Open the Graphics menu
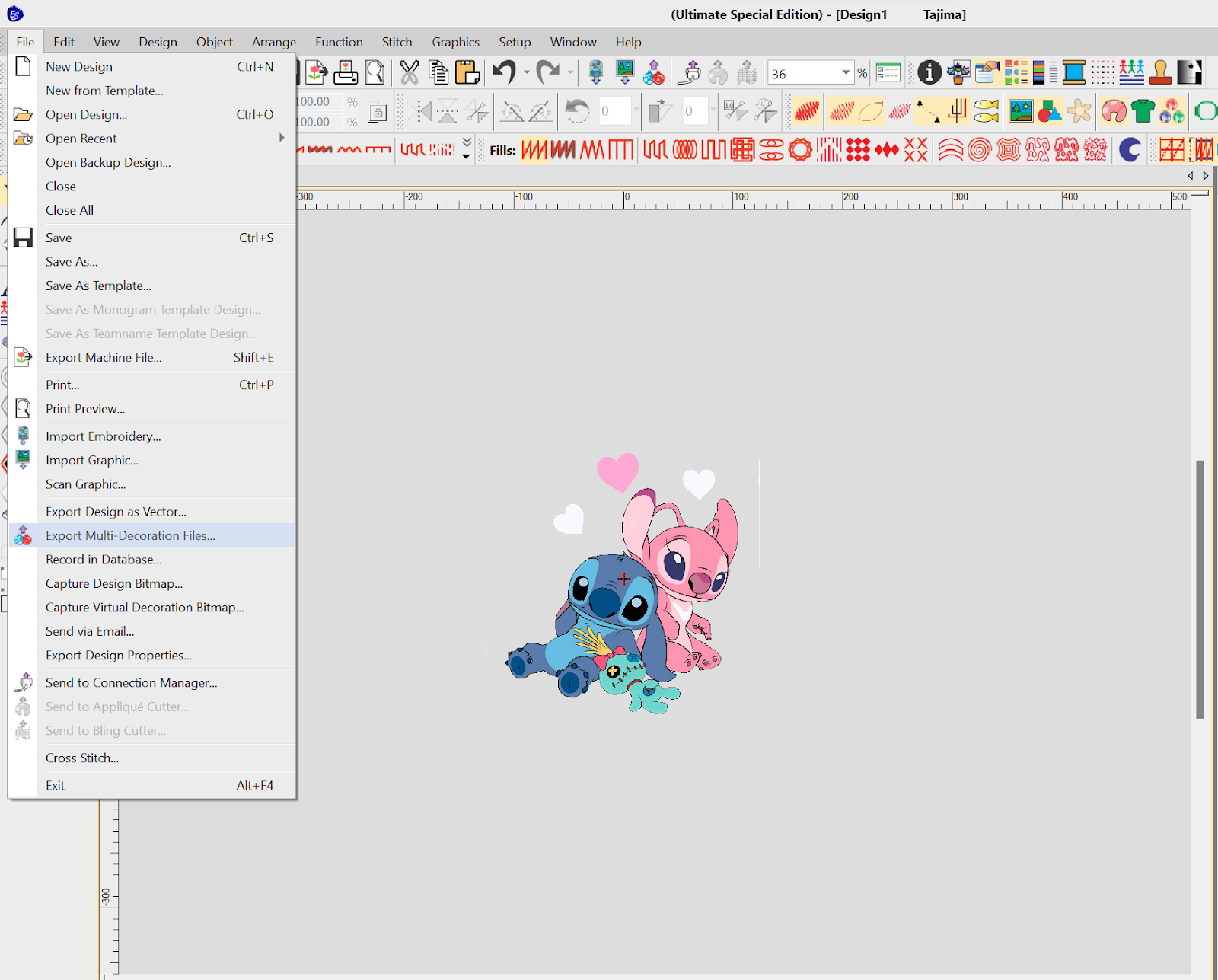The height and width of the screenshot is (980, 1218). click(455, 42)
